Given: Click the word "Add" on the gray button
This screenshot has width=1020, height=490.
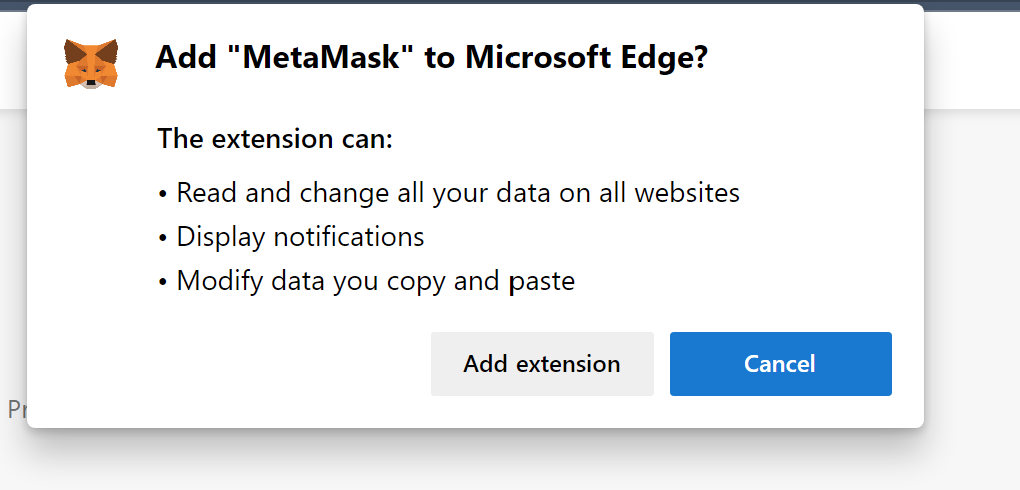Looking at the screenshot, I should coord(485,364).
